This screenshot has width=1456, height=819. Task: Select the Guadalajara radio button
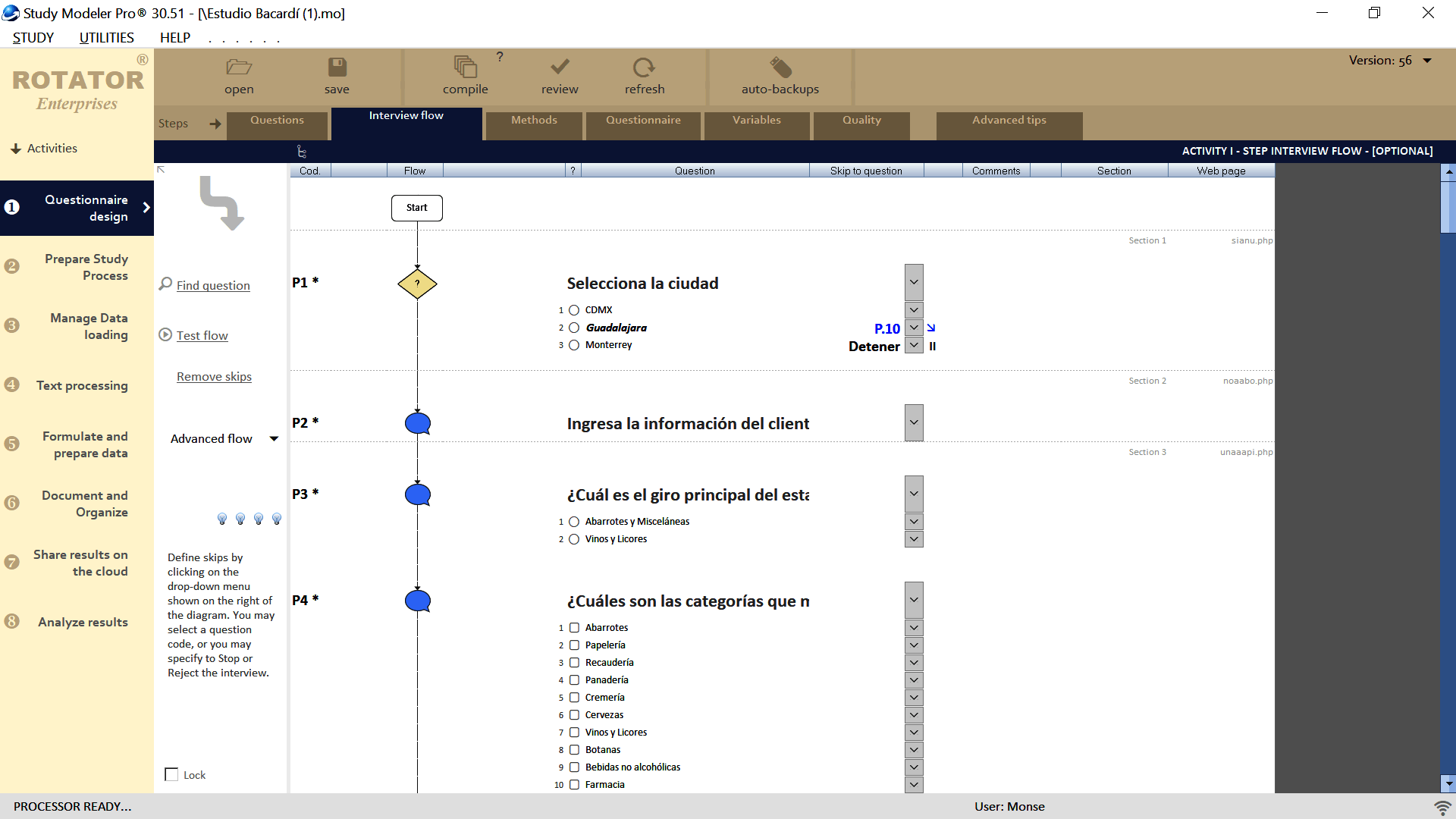point(573,327)
